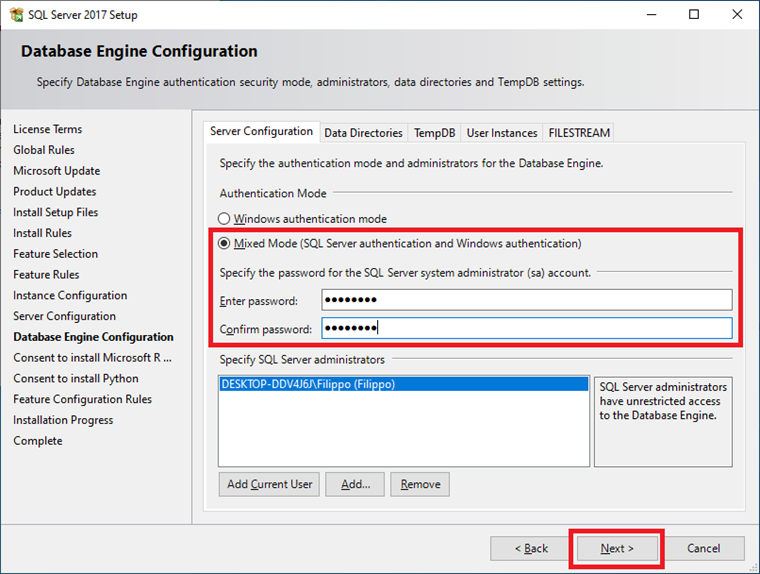The width and height of the screenshot is (760, 574).
Task: Click Global Rules in the step list
Action: pos(44,150)
